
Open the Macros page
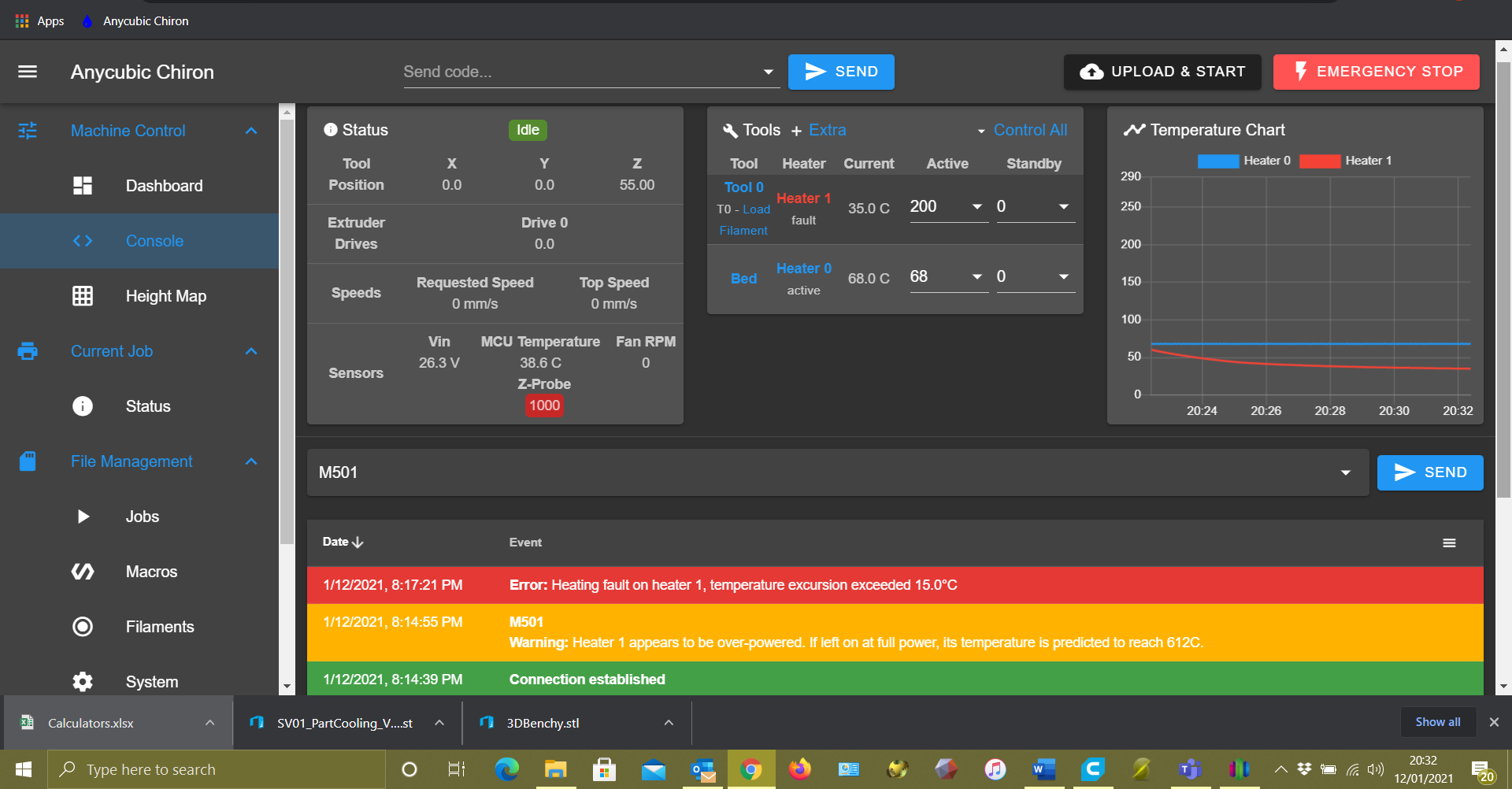152,572
